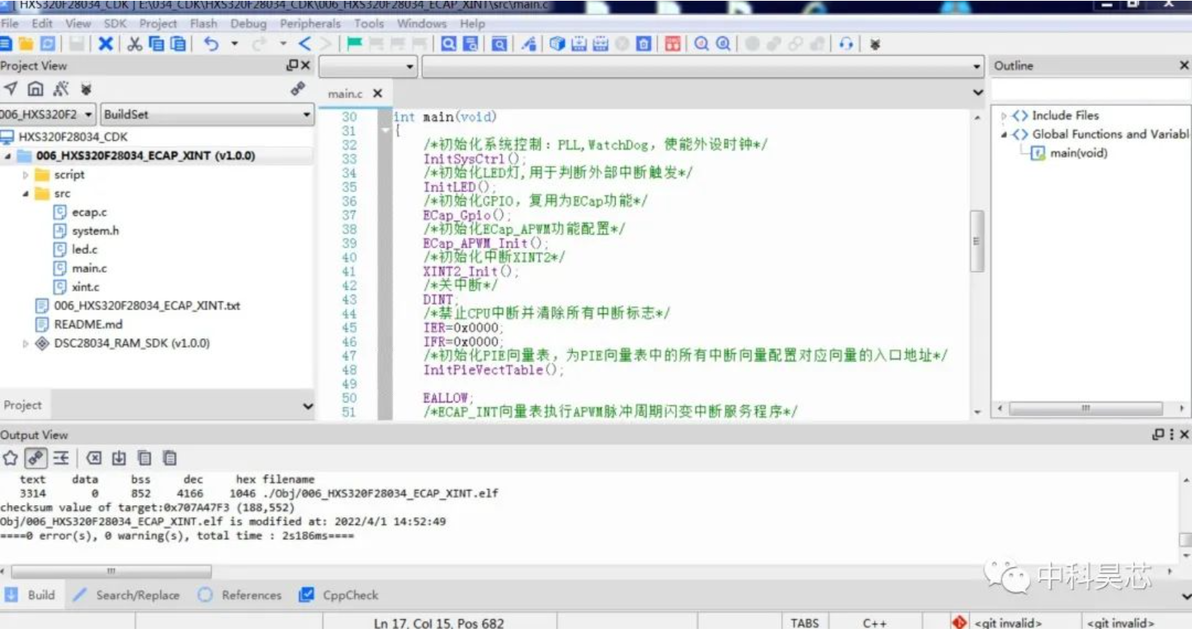Click the Undo arrow icon

211,44
